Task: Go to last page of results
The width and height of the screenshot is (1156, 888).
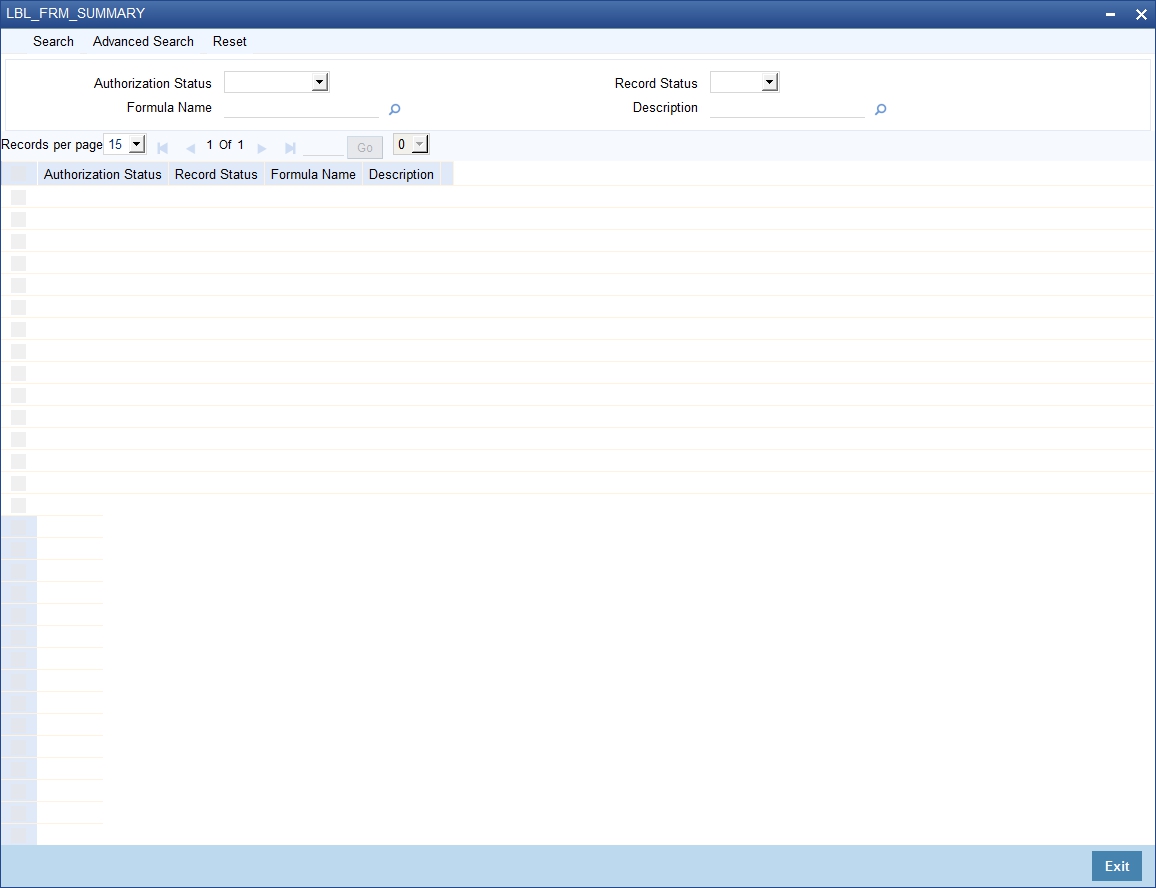Action: (290, 148)
